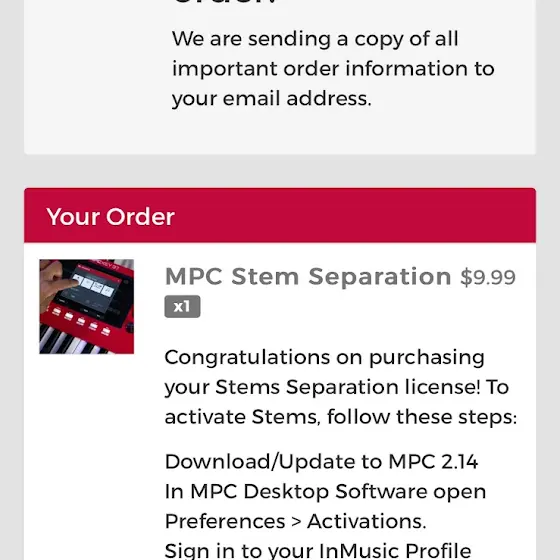Select the $9.99 price label
This screenshot has width=560, height=560.
[488, 277]
